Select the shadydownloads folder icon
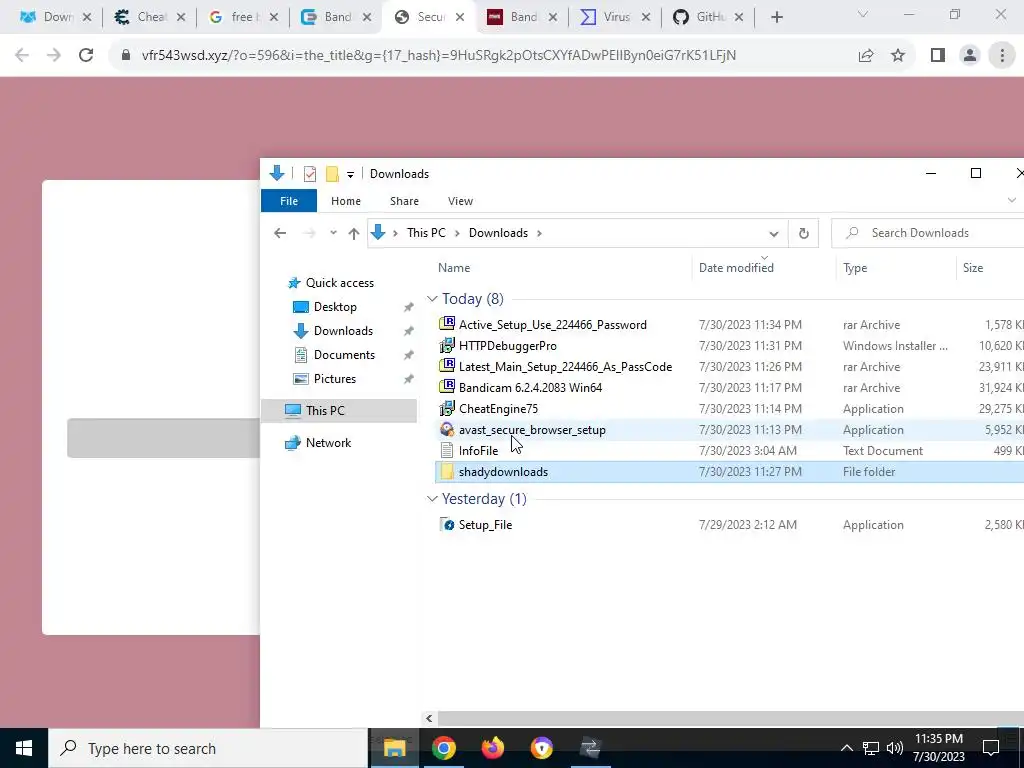Viewport: 1024px width, 768px height. 447,472
